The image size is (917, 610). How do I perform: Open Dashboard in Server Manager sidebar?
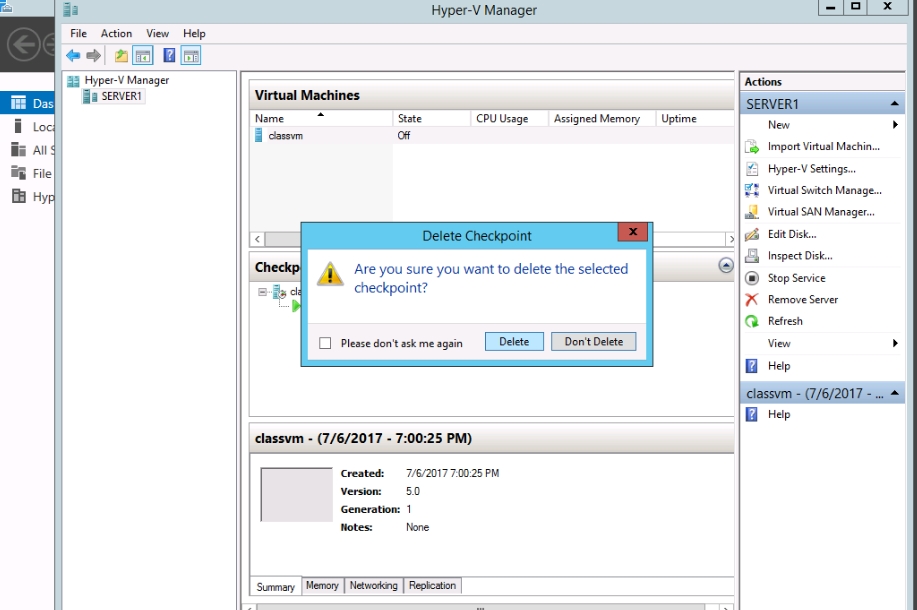tap(27, 103)
